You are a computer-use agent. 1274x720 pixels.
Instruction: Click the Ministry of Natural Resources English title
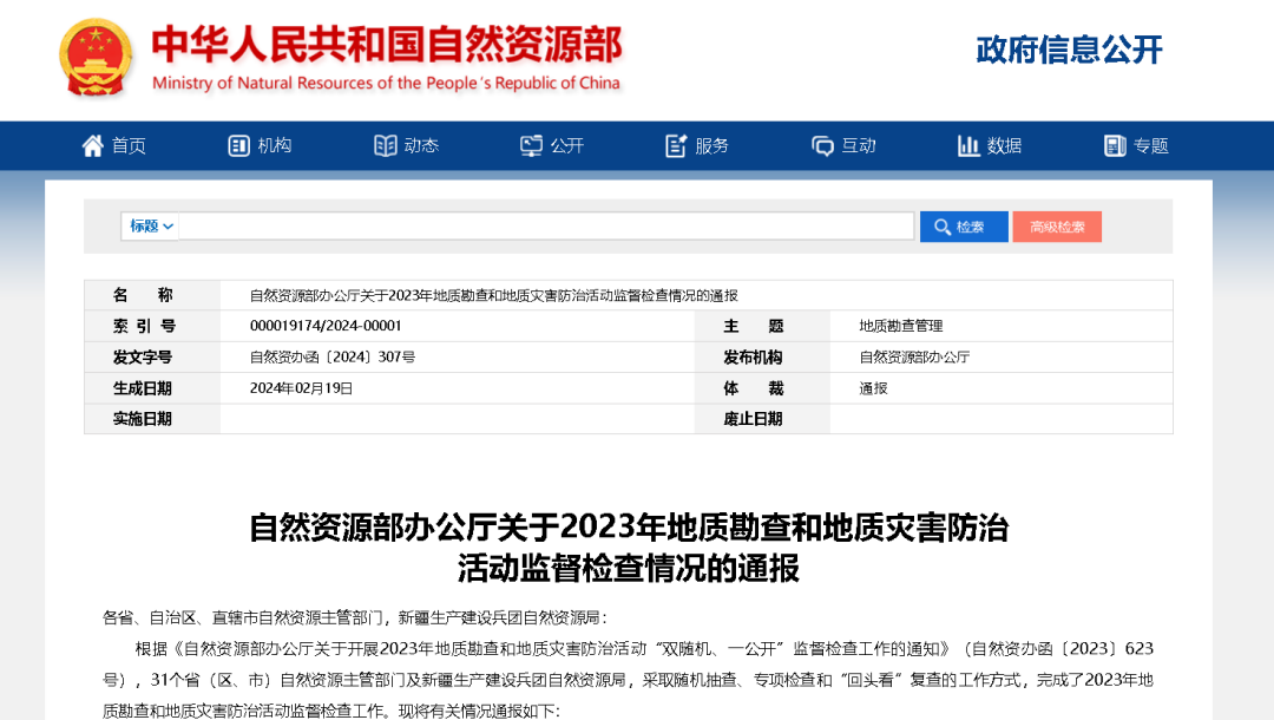tap(386, 83)
